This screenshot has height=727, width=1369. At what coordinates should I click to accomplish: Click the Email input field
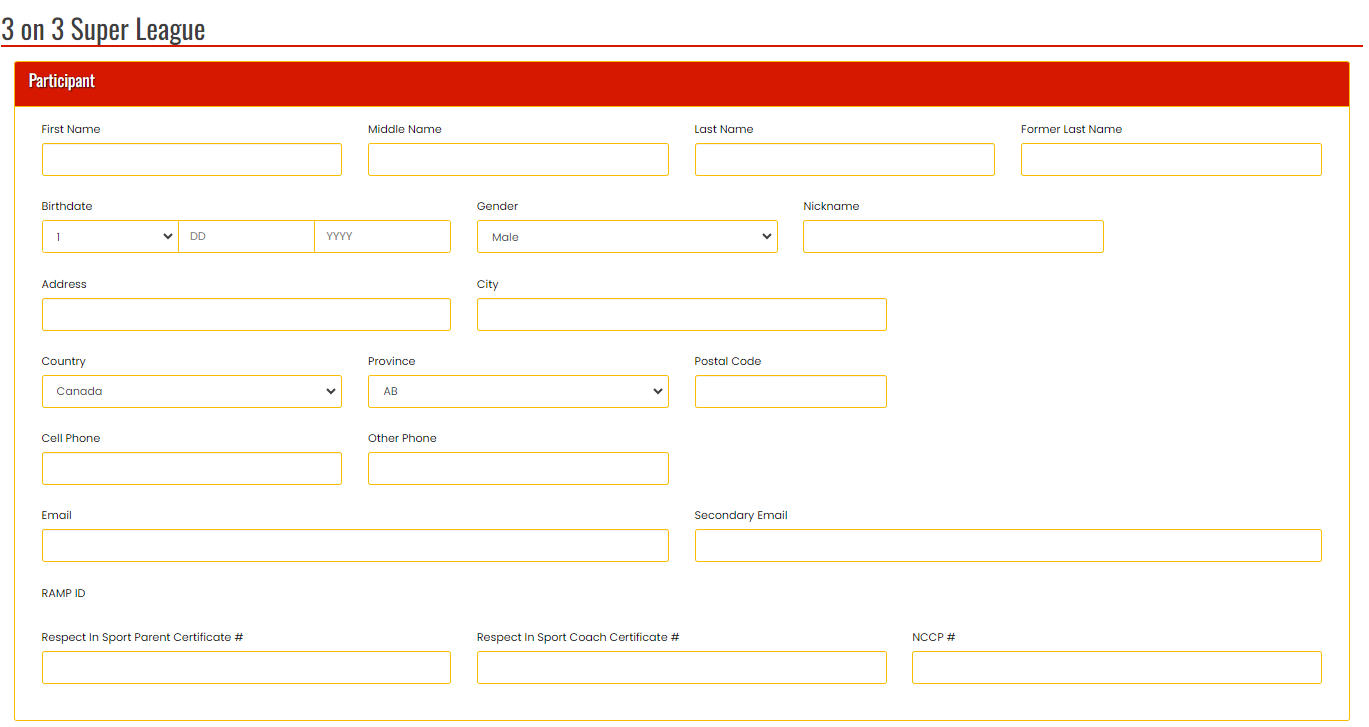click(x=355, y=545)
